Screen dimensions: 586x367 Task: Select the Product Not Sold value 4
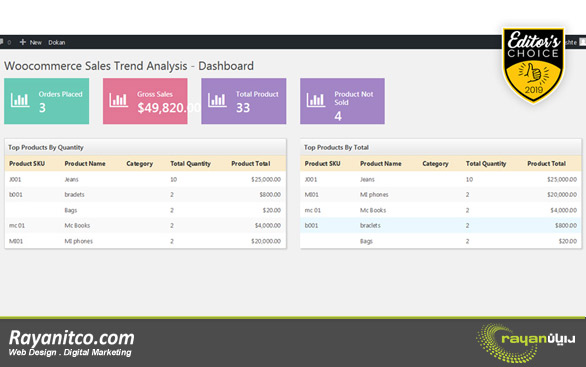(x=338, y=116)
